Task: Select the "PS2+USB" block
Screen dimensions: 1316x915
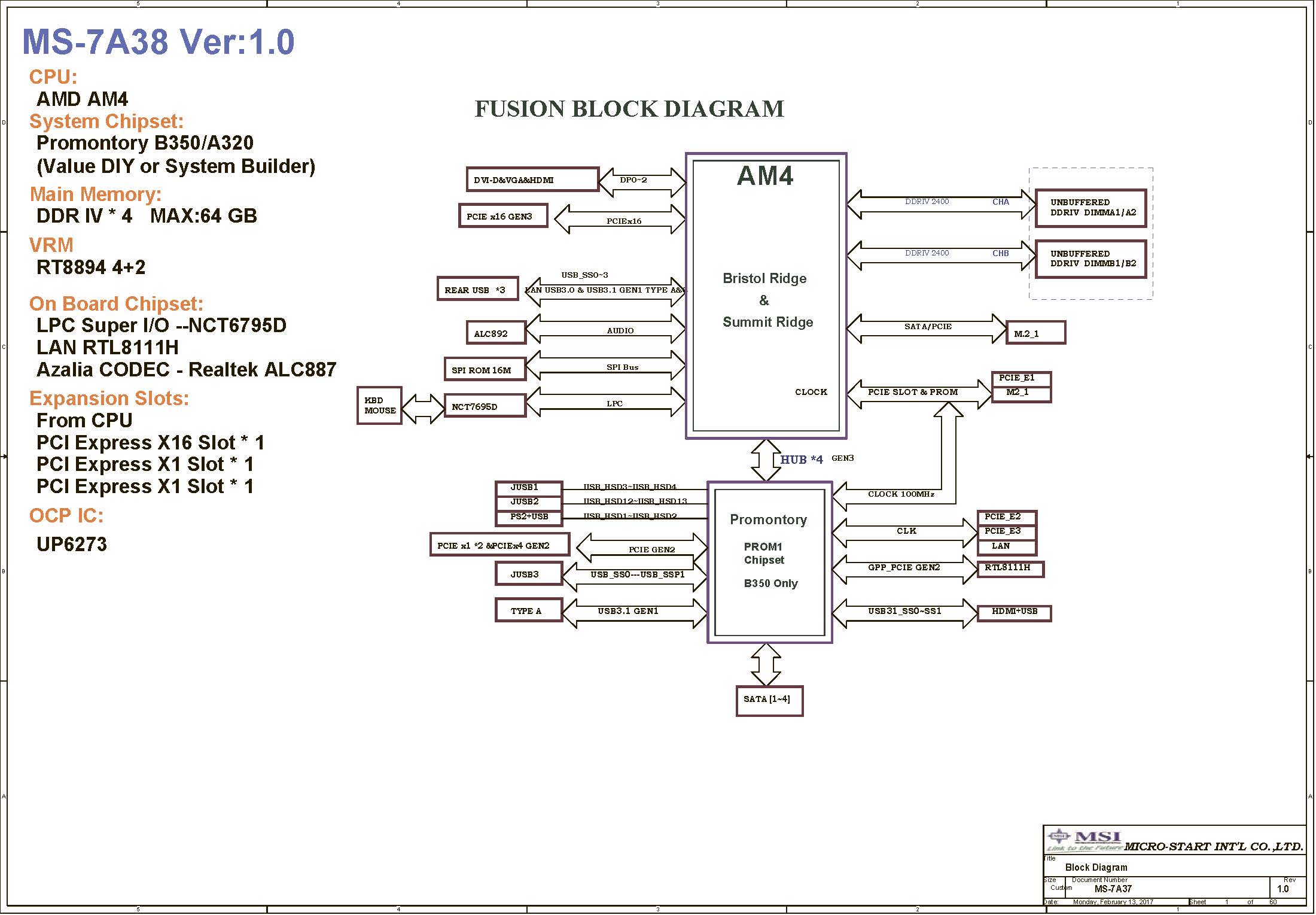Action: (x=529, y=518)
